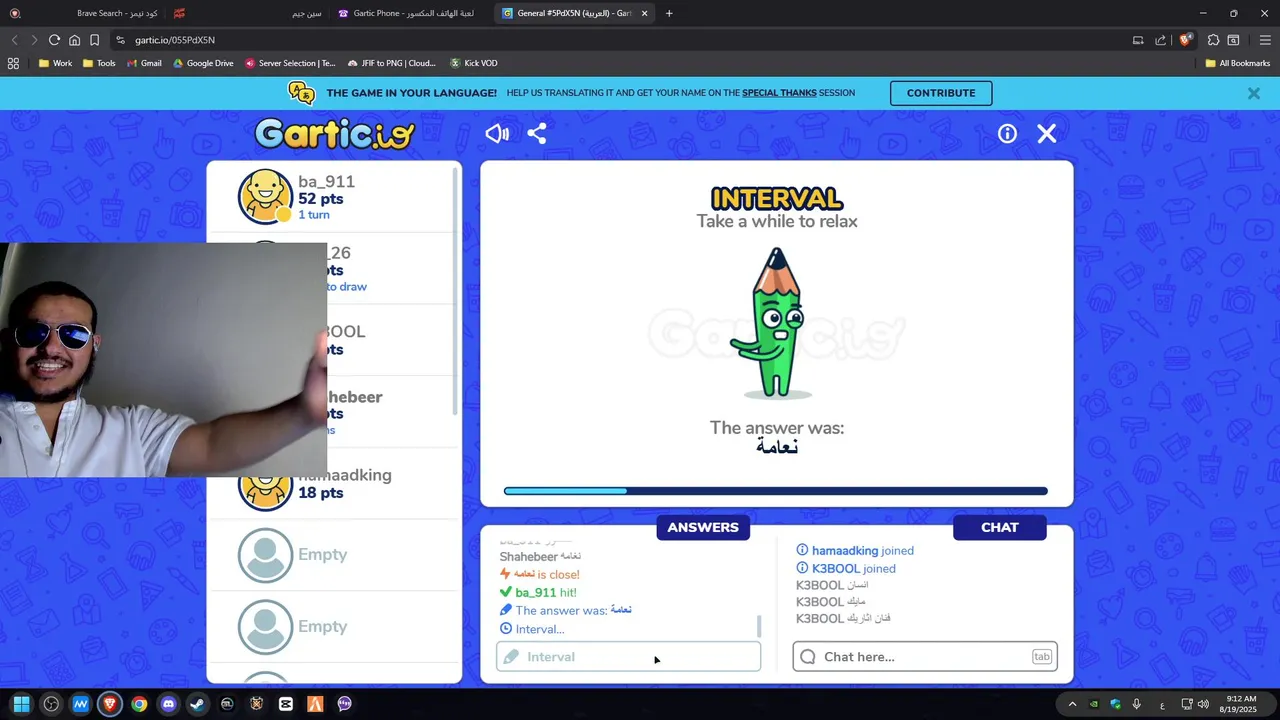Viewport: 1280px width, 720px height.
Task: Close the General #5PdX5N browser tab
Action: pyautogui.click(x=644, y=13)
